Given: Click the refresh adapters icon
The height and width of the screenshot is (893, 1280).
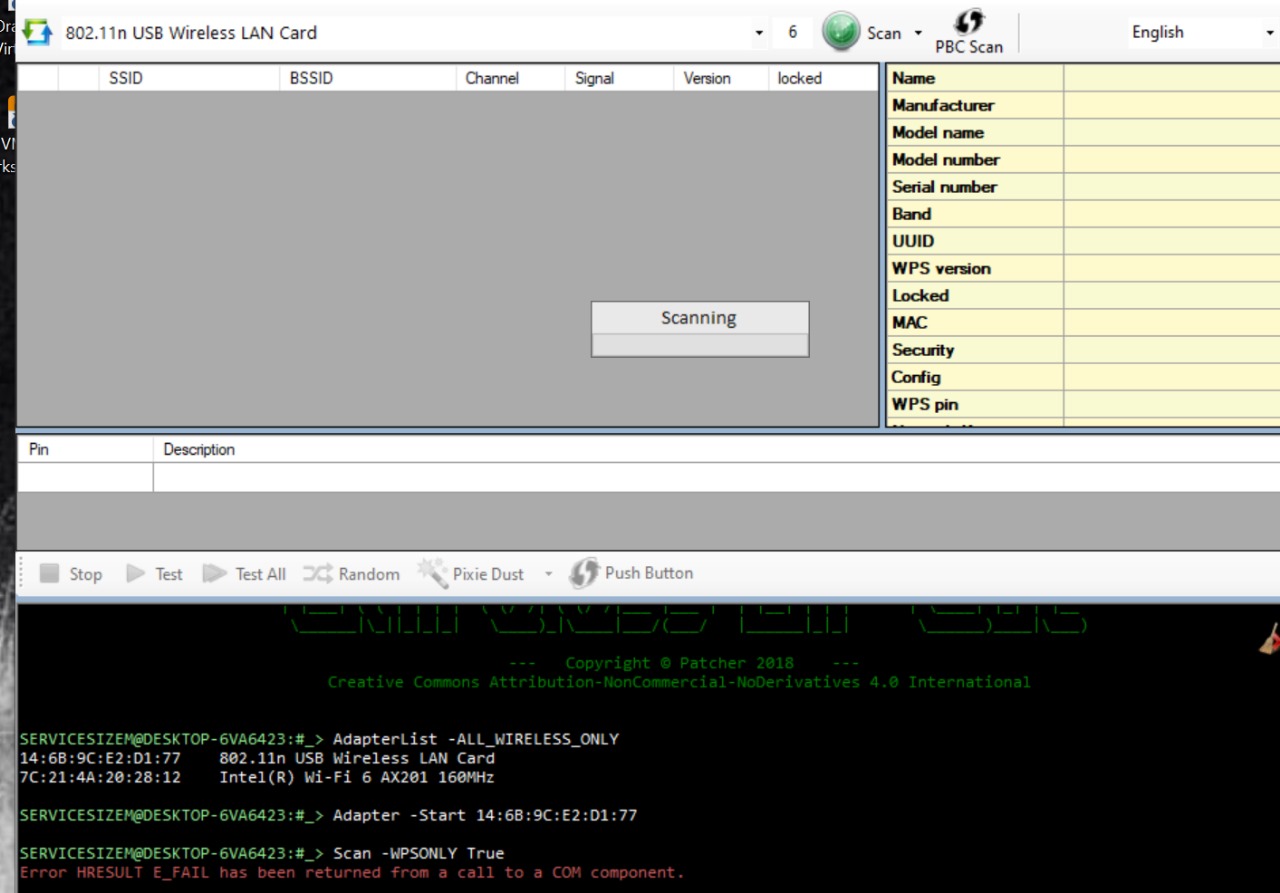Looking at the screenshot, I should 37,32.
